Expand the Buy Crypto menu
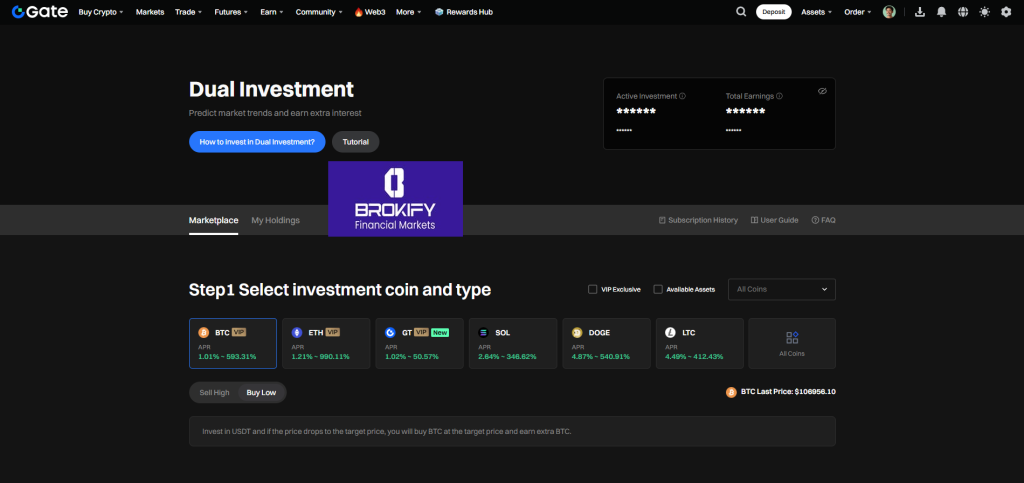 pos(100,12)
